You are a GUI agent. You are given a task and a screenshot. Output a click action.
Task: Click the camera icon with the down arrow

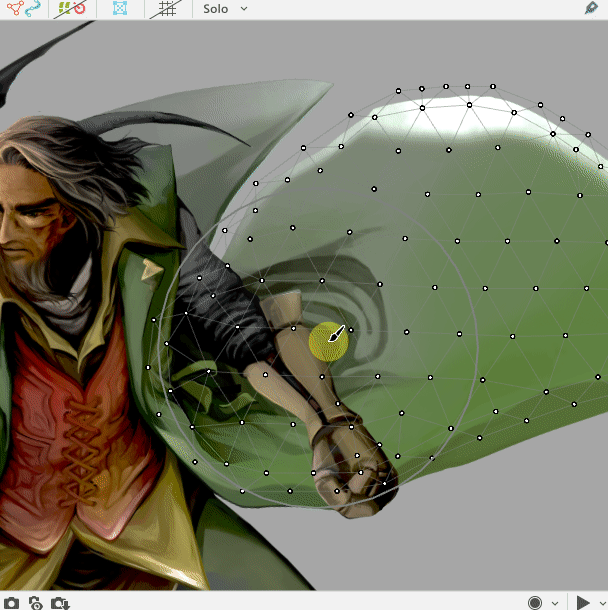[60, 603]
